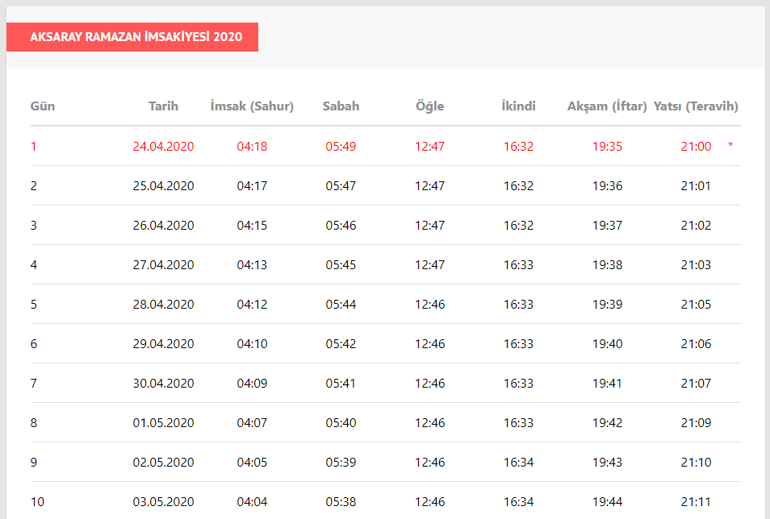Image resolution: width=770 pixels, height=519 pixels.
Task: Click the Öğle column header
Action: (430, 106)
